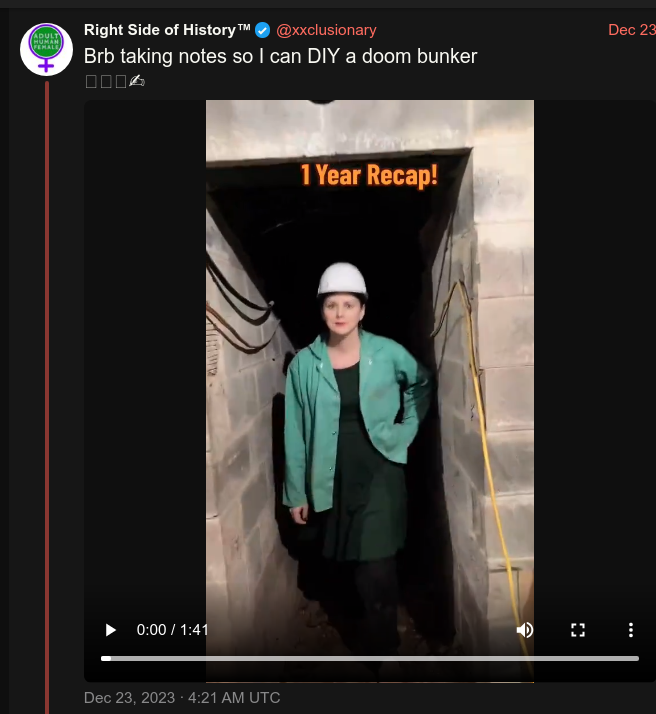Click the tweet text about doom bunker
The width and height of the screenshot is (656, 714).
280,56
